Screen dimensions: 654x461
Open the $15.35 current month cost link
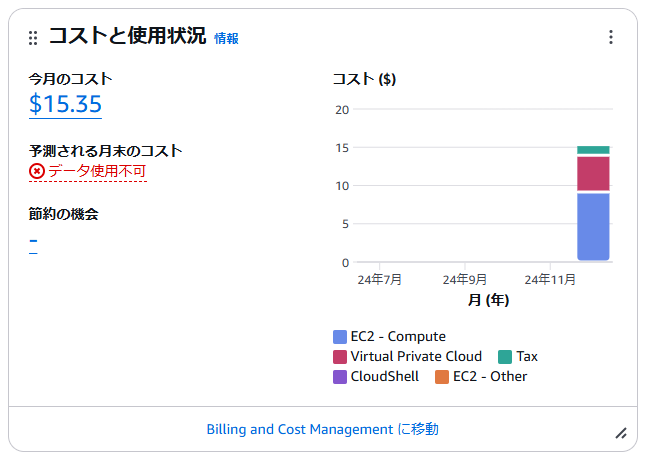(65, 104)
